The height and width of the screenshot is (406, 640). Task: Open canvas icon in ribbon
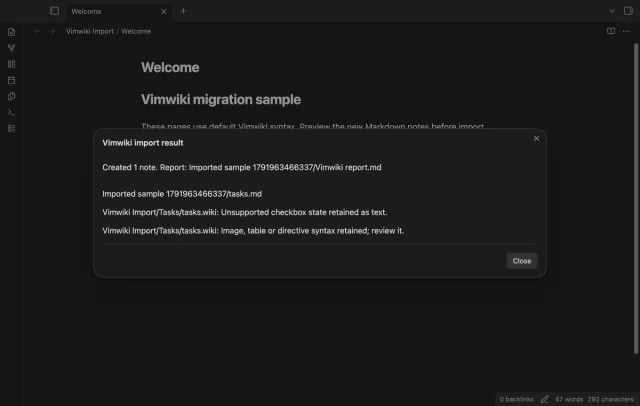point(11,64)
